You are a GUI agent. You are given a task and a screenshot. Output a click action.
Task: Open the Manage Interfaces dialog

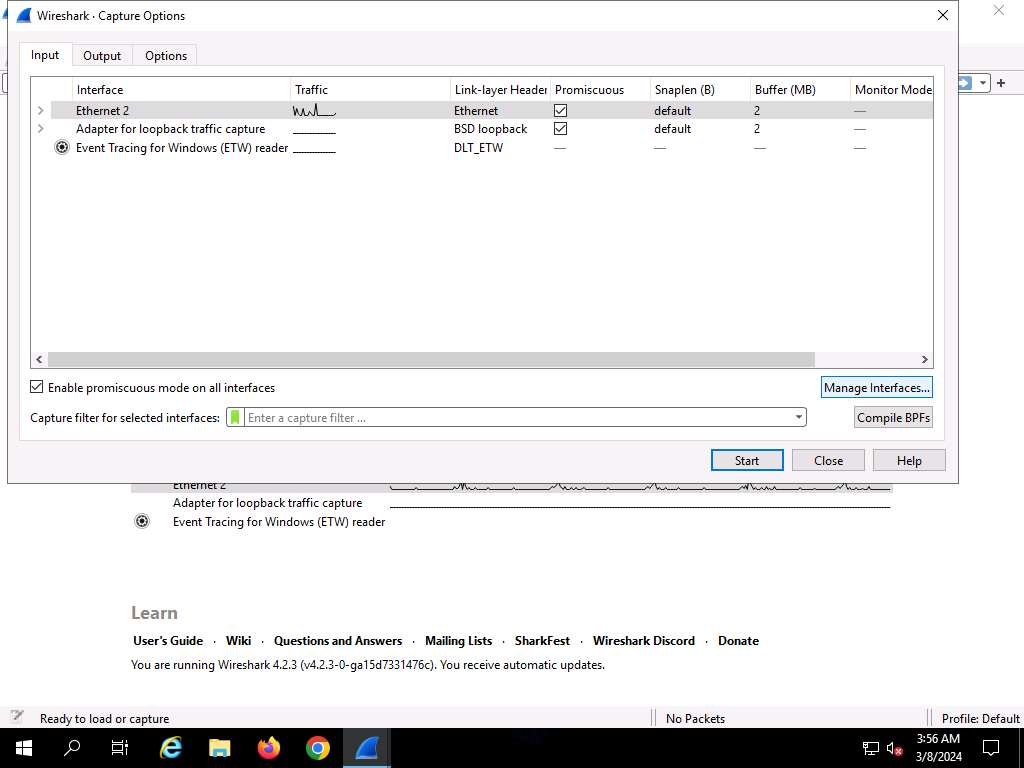click(x=876, y=387)
